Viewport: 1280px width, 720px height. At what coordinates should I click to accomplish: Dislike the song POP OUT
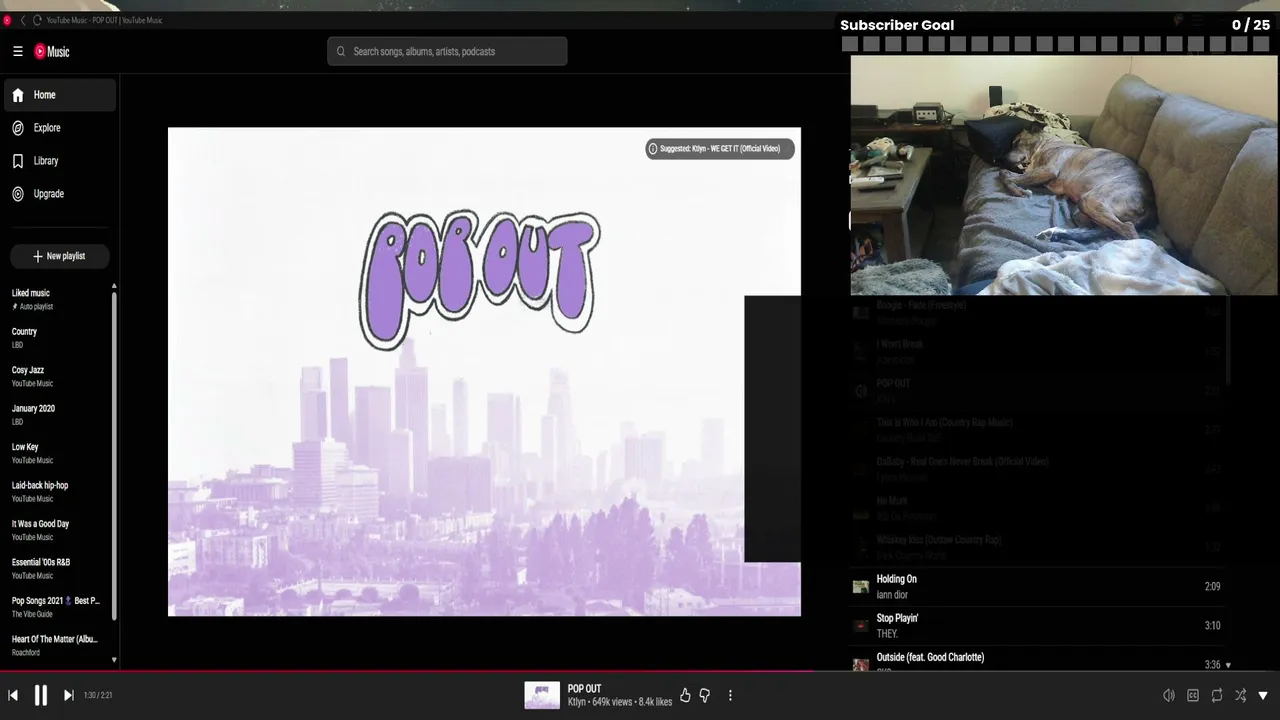[x=705, y=695]
